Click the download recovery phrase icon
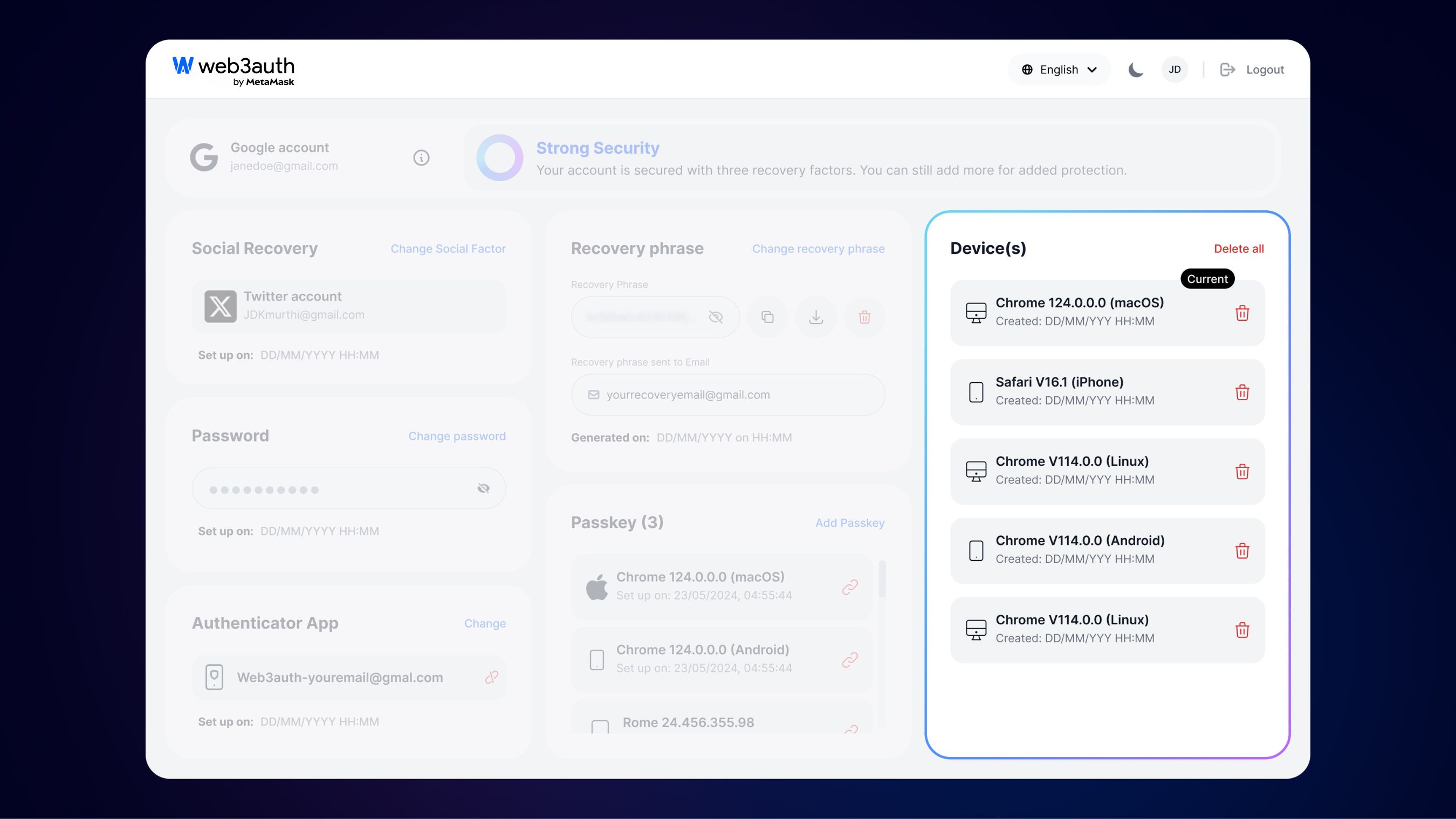The image size is (1456, 819). click(815, 317)
